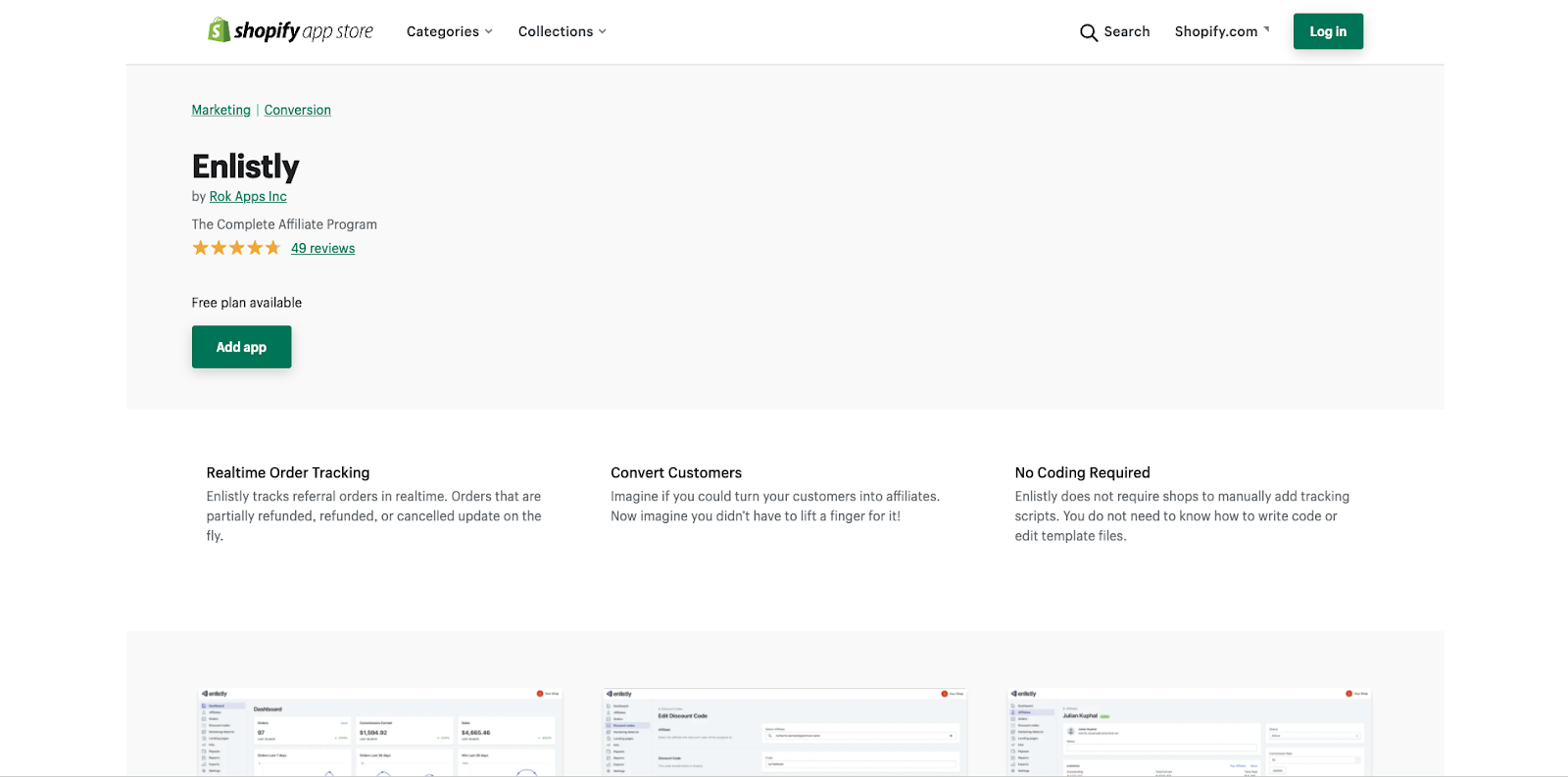
Task: Click the 'No Coding Required' heading
Action: 1083,472
